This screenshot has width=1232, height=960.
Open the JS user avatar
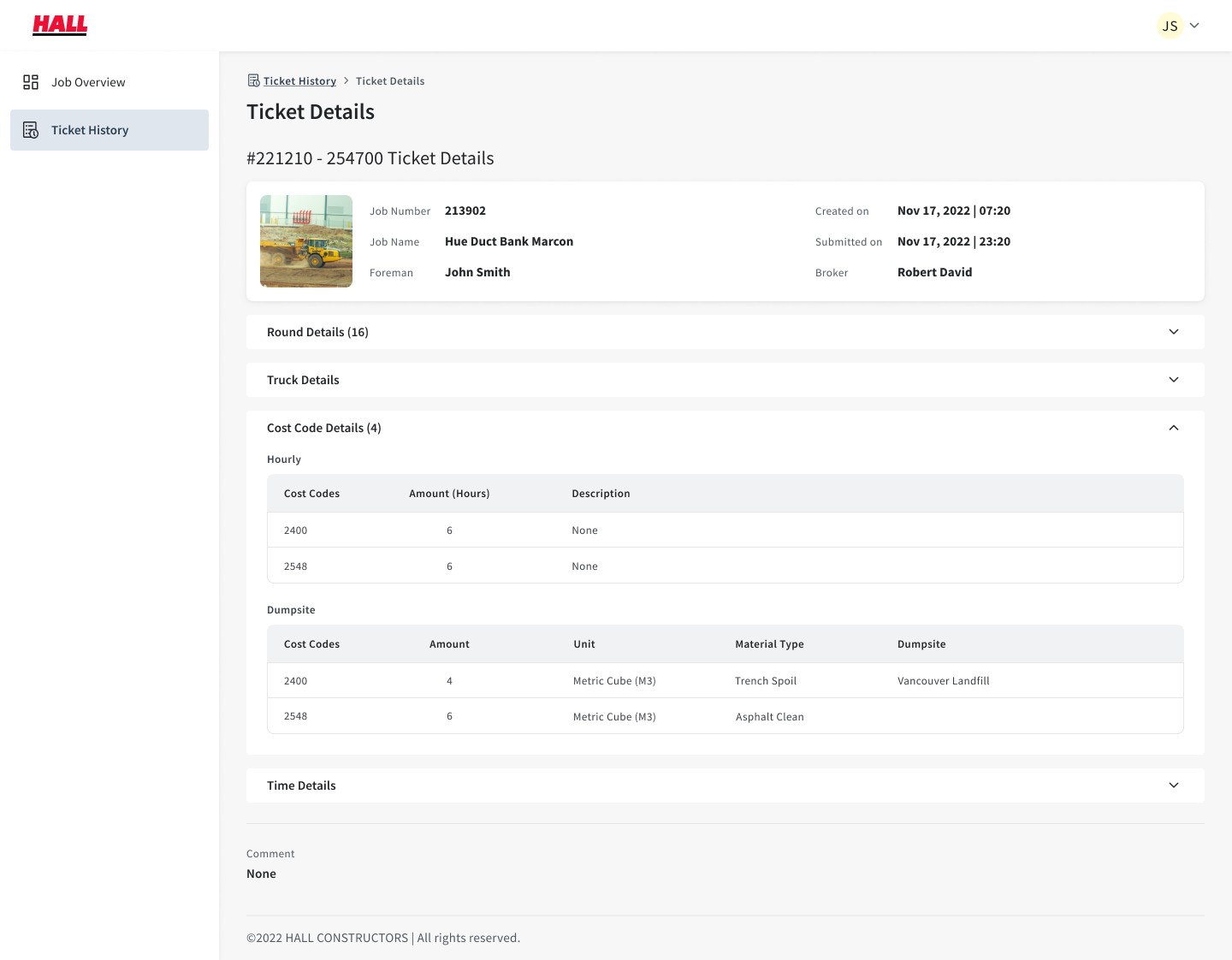pos(1170,26)
